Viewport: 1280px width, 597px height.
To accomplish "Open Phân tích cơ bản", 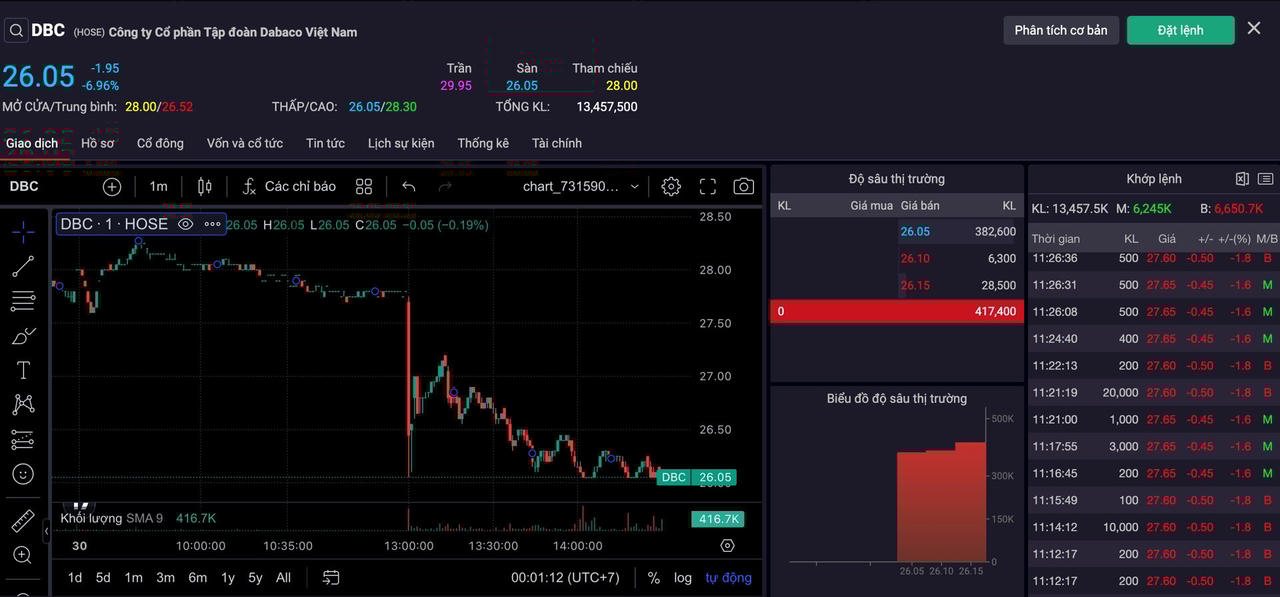I will click(x=1060, y=30).
